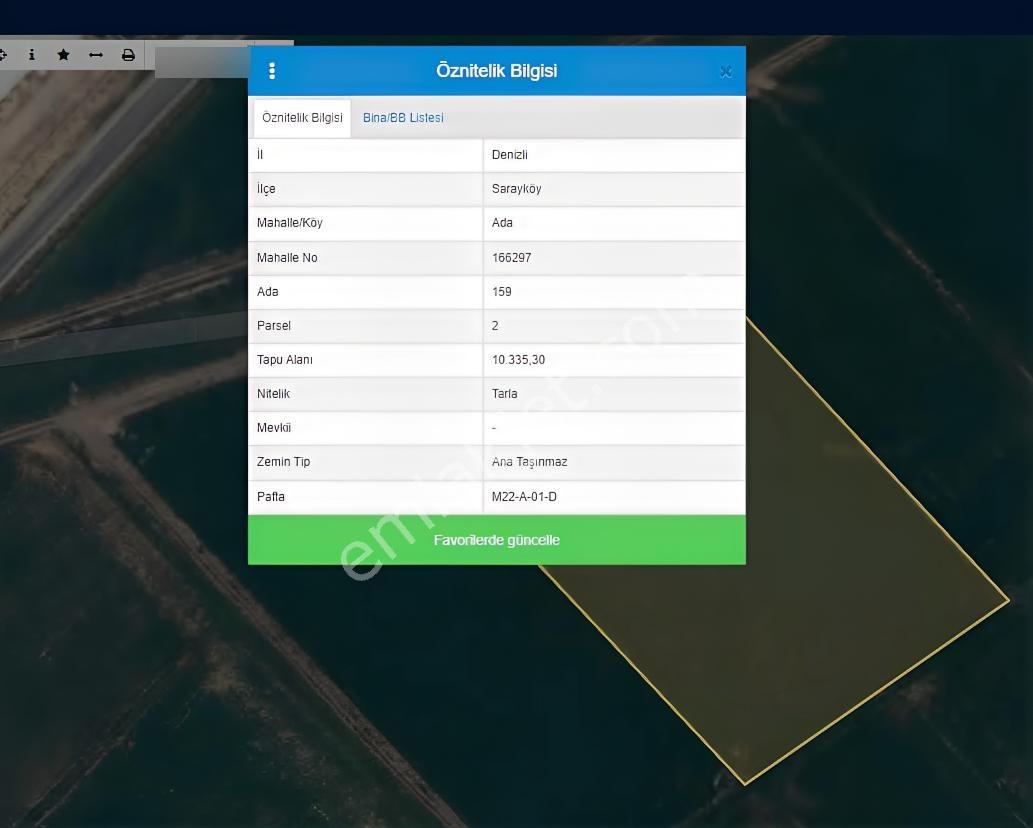Click the Nitelik label in the table
Viewport: 1033px width, 828px height.
(x=273, y=394)
